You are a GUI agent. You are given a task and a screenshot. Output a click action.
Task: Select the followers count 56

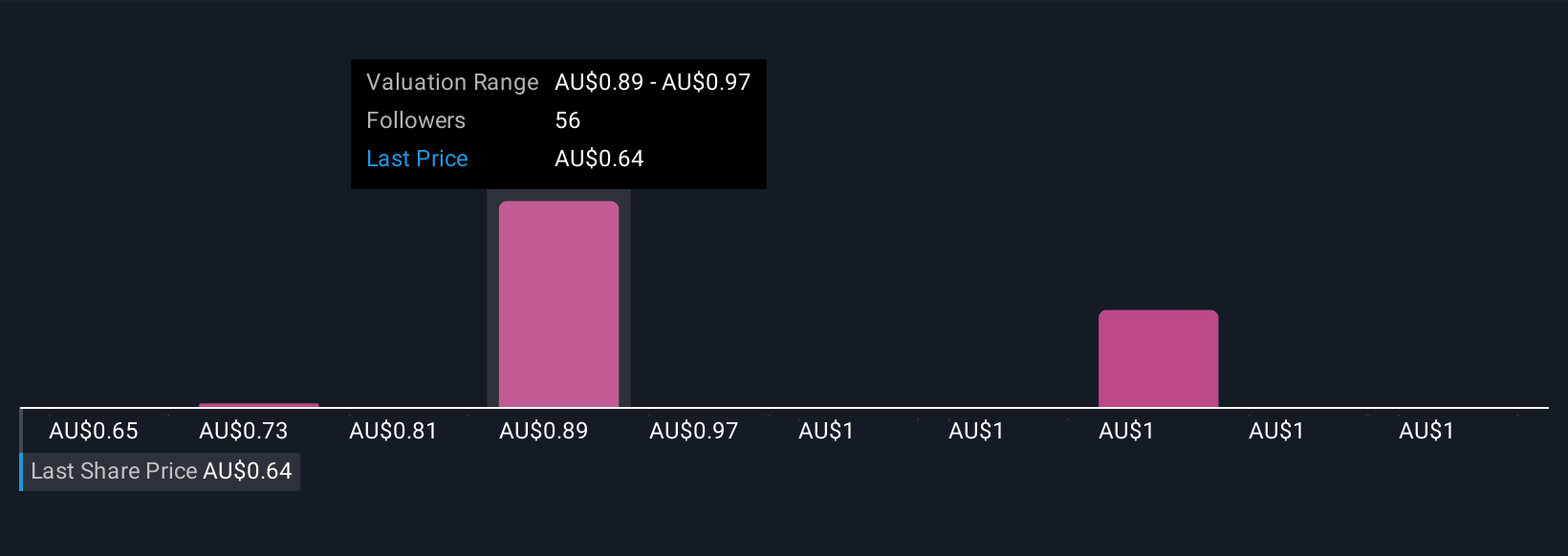pos(568,120)
